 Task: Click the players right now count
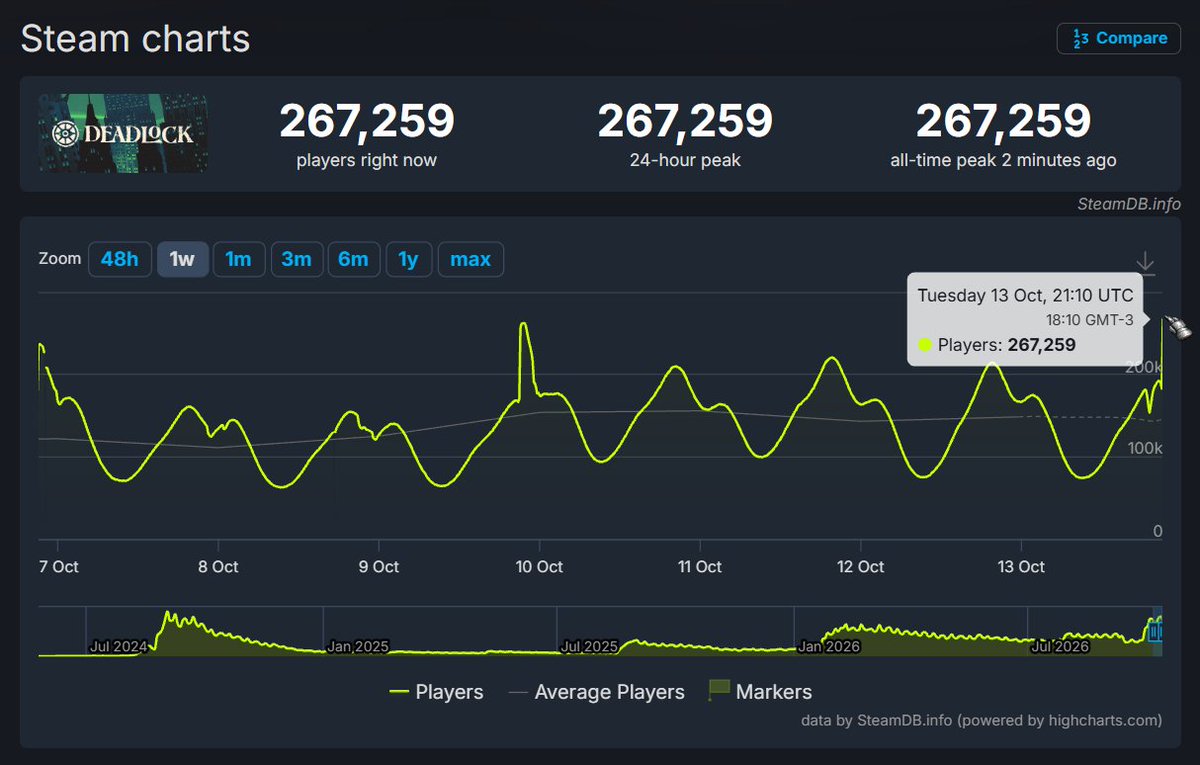(x=367, y=121)
